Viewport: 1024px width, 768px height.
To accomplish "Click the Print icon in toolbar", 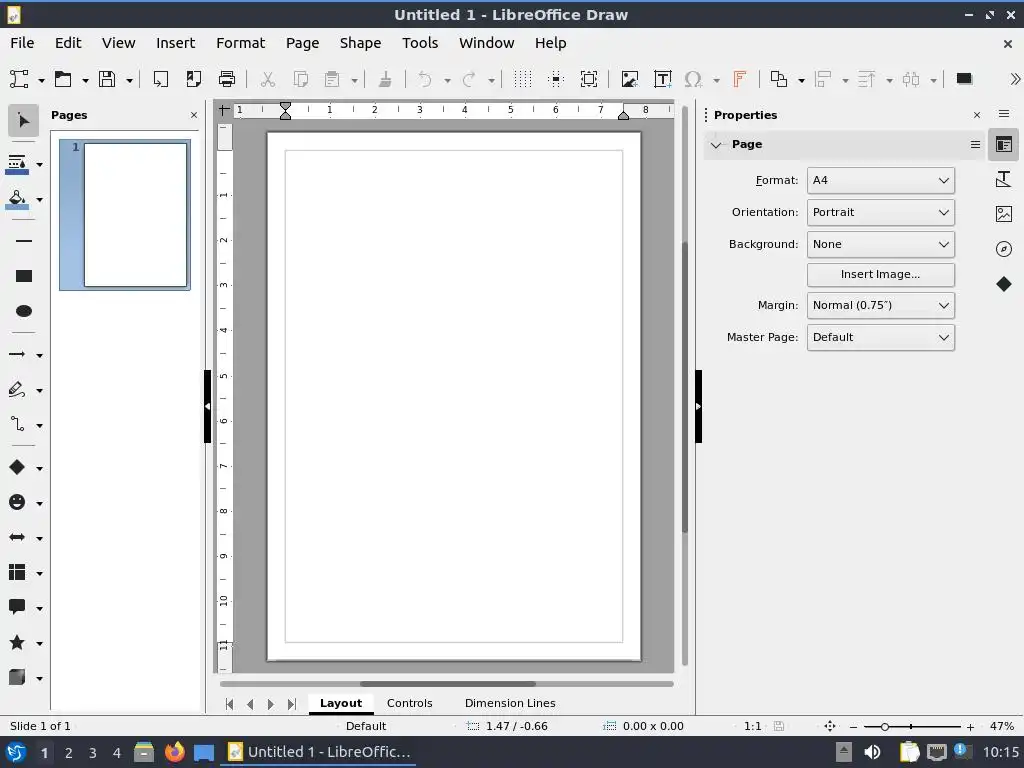I will [x=227, y=79].
